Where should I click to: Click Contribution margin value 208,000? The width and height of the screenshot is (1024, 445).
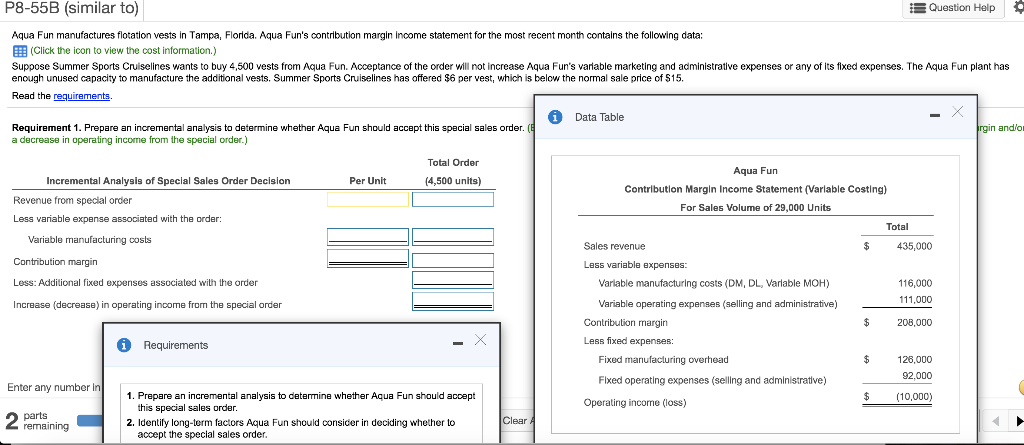click(x=914, y=322)
